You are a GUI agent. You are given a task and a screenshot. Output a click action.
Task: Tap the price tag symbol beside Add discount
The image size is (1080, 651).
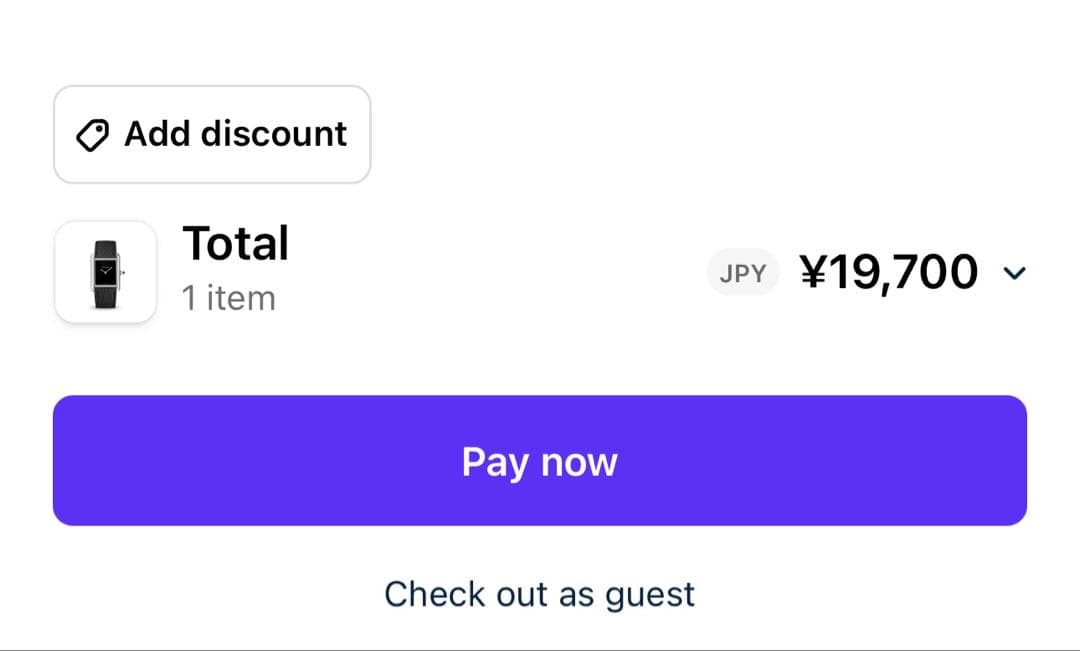point(93,135)
